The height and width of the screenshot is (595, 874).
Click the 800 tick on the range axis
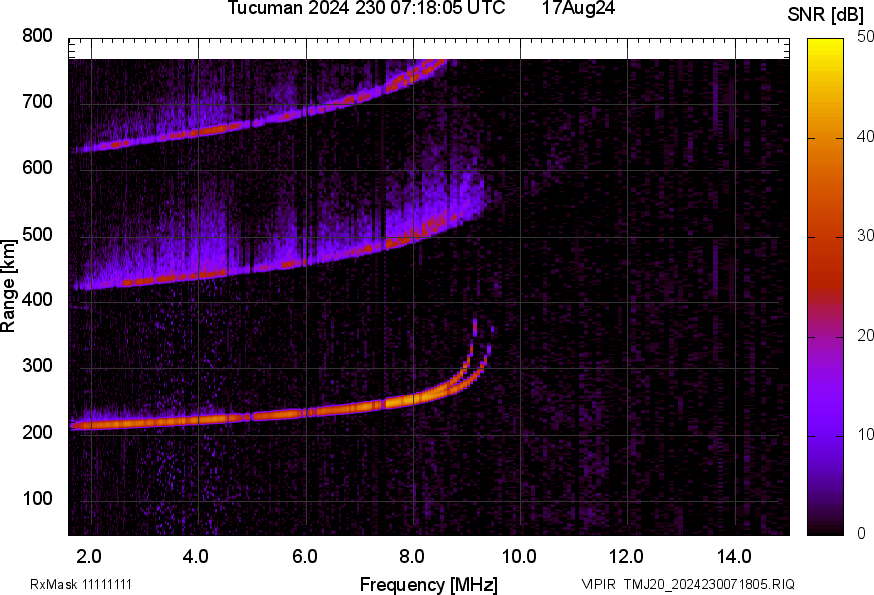pyautogui.click(x=37, y=36)
